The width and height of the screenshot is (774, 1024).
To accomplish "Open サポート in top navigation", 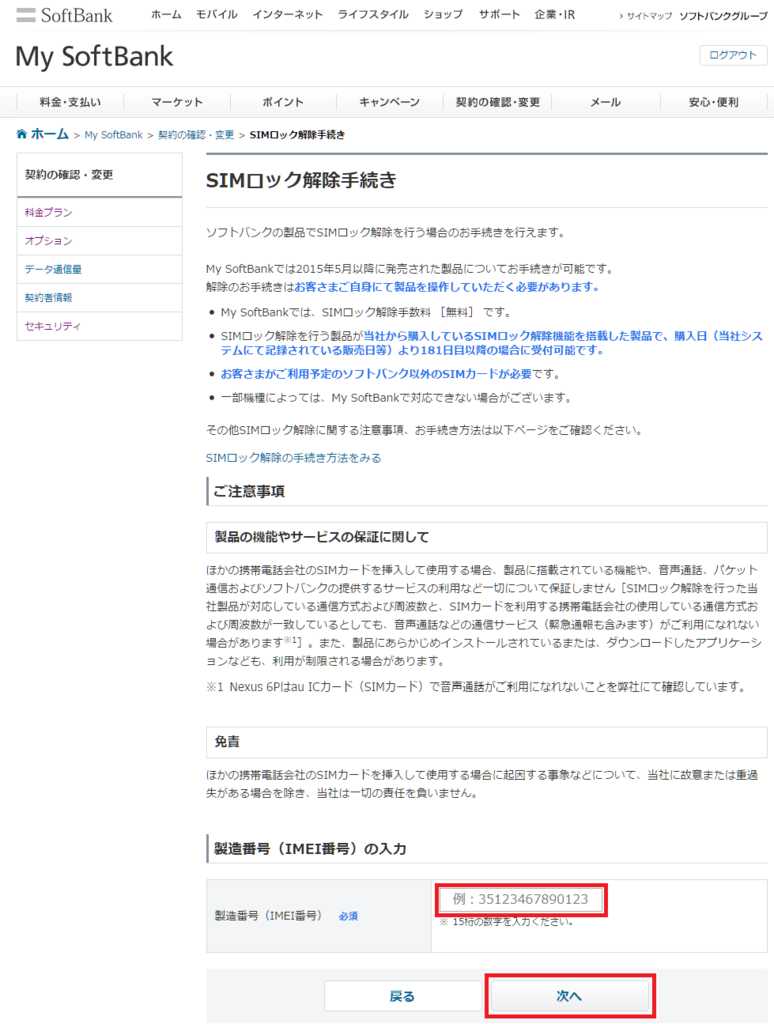I will (499, 14).
